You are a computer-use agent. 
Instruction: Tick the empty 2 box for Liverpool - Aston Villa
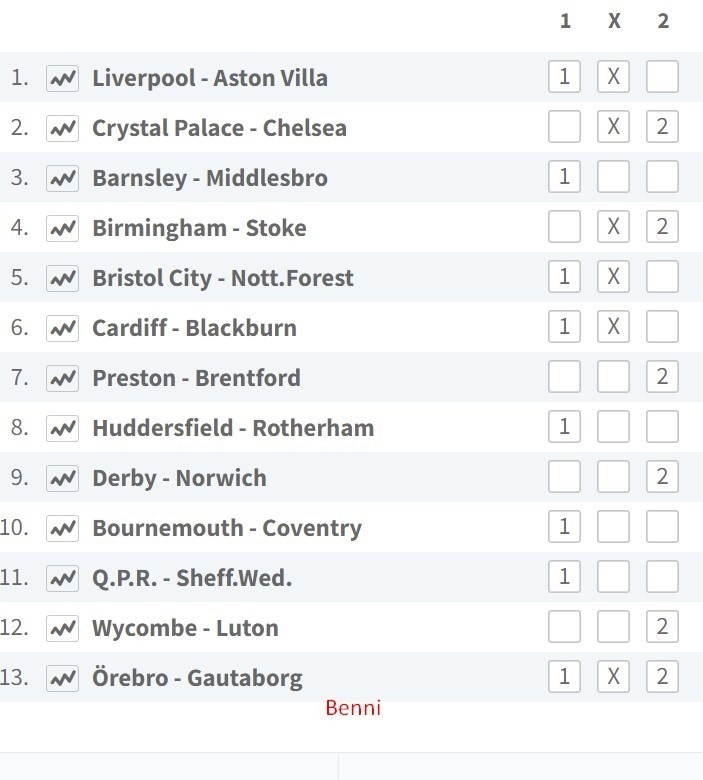662,77
